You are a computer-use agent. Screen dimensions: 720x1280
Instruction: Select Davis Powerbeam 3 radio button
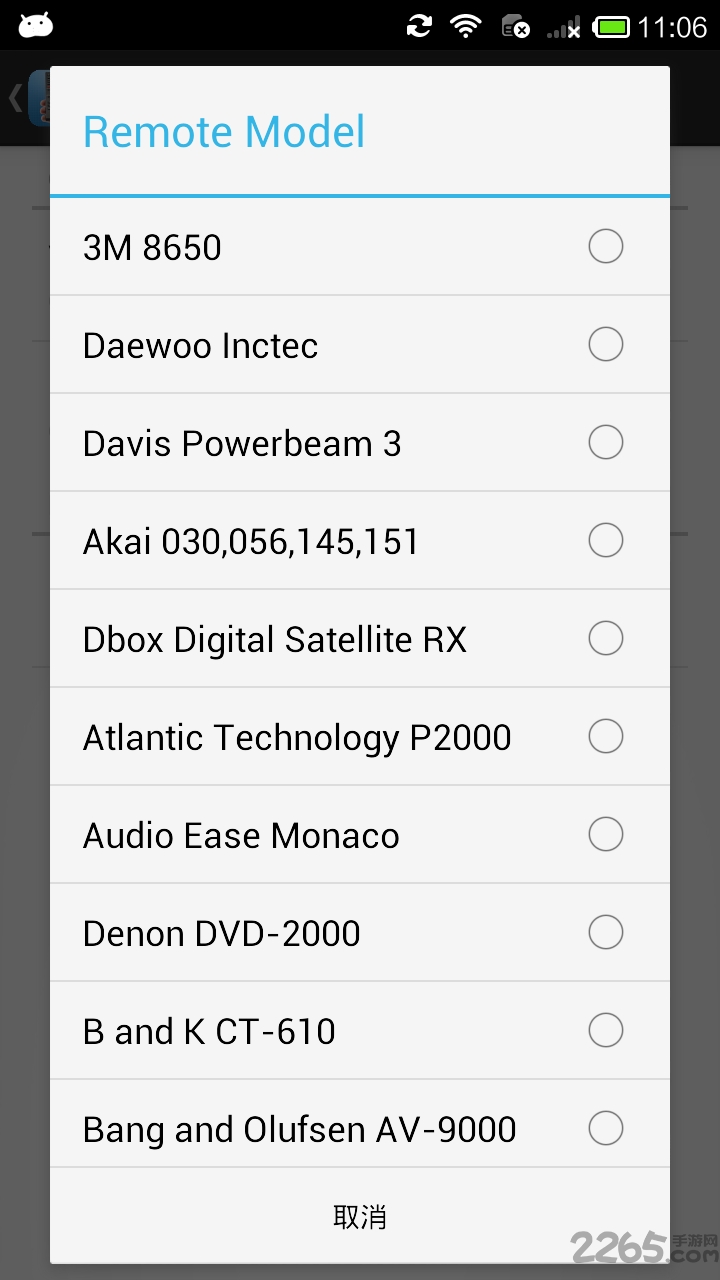point(605,442)
